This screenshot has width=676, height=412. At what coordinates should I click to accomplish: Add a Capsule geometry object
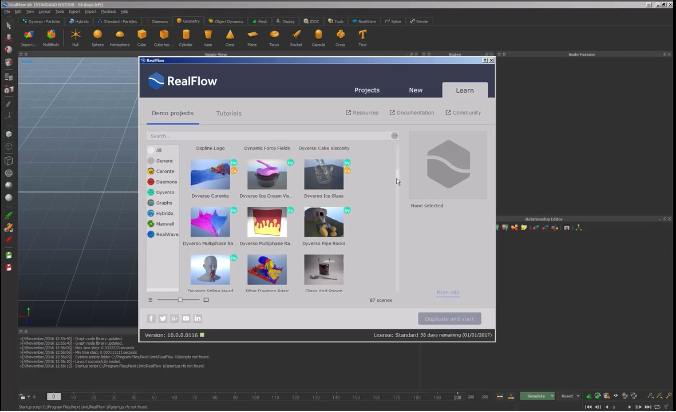[318, 37]
